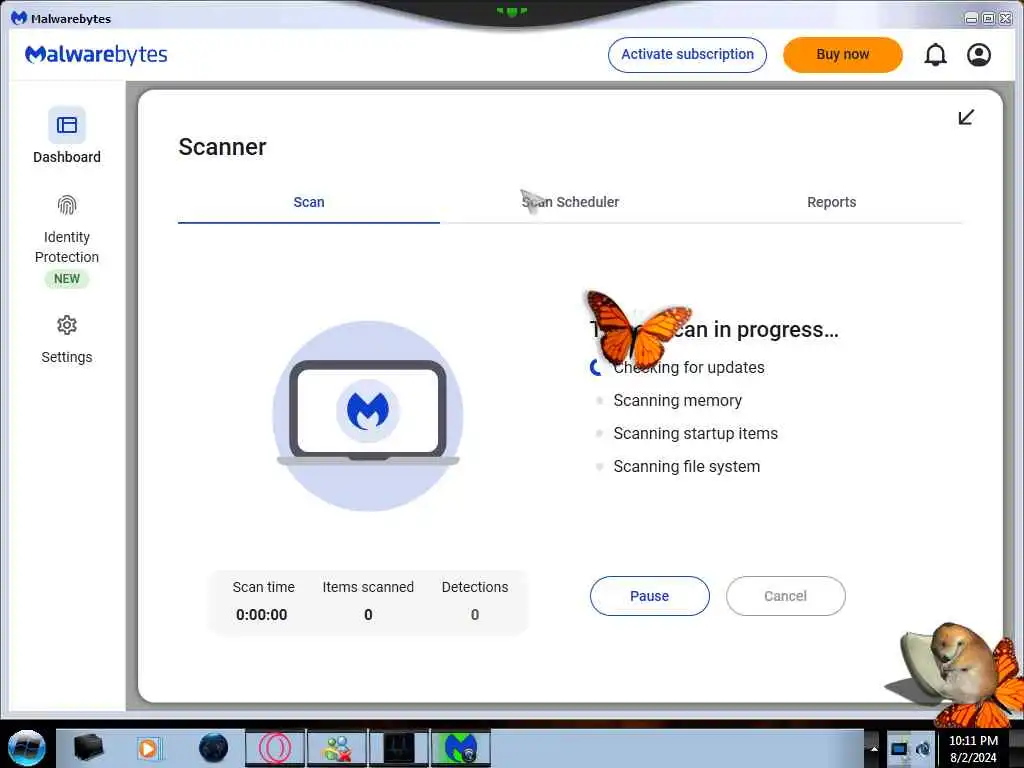Click Activate subscription button

687,54
